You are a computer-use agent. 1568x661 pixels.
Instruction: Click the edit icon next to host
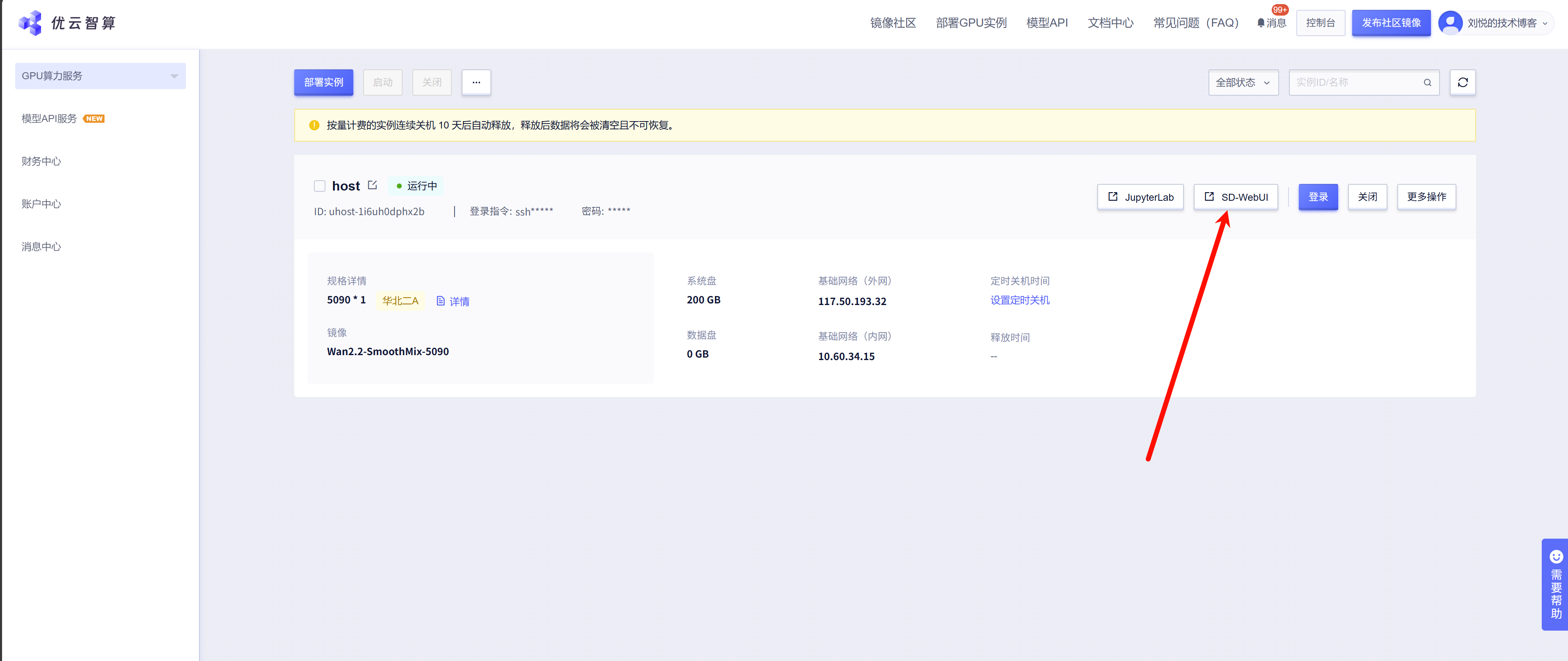pos(373,185)
